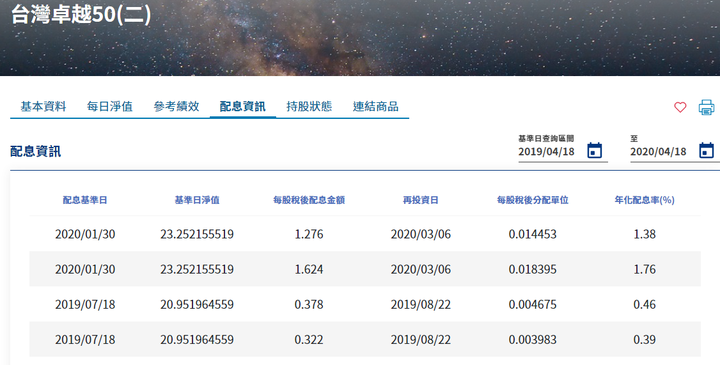Click base date in row with 1.276

click(85, 234)
